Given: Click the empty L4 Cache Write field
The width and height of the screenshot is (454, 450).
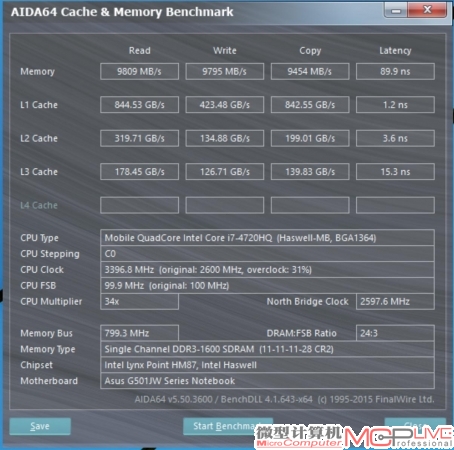Looking at the screenshot, I should (x=225, y=205).
